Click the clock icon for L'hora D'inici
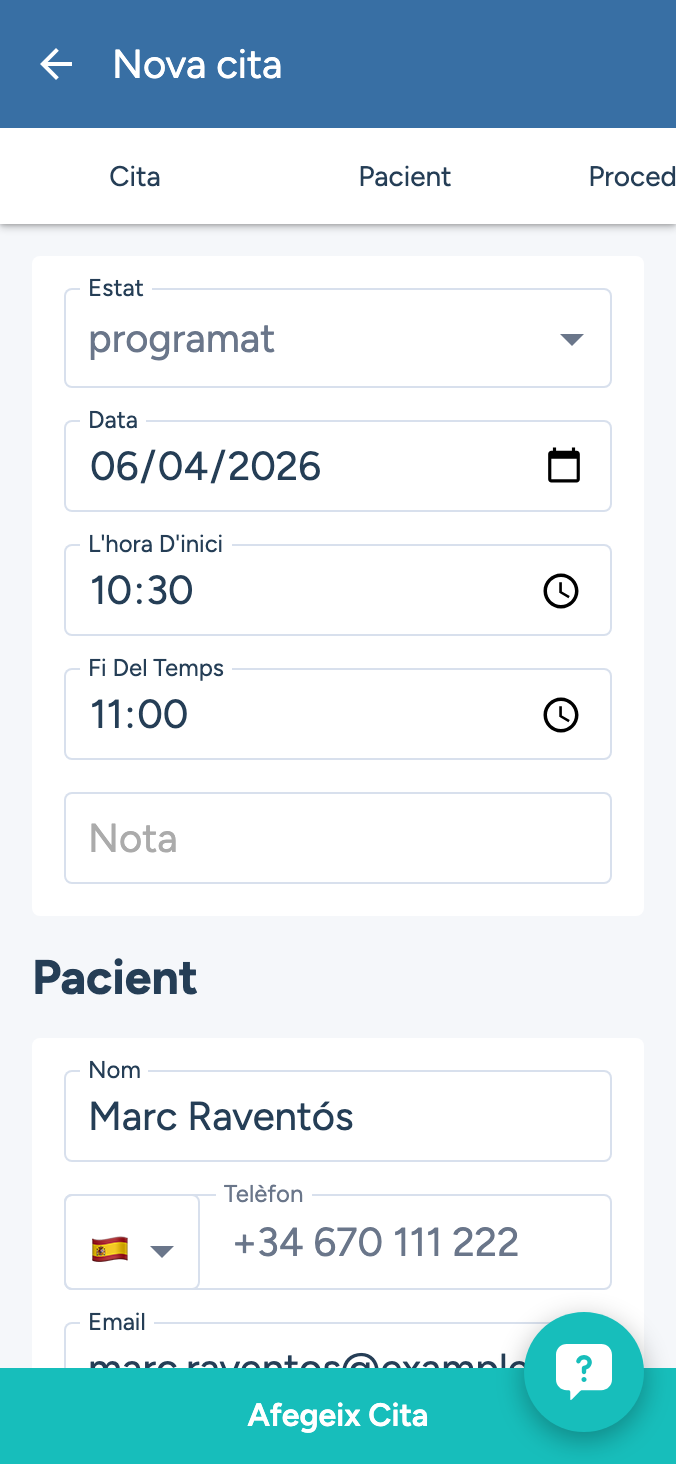This screenshot has height=1464, width=676. [561, 591]
